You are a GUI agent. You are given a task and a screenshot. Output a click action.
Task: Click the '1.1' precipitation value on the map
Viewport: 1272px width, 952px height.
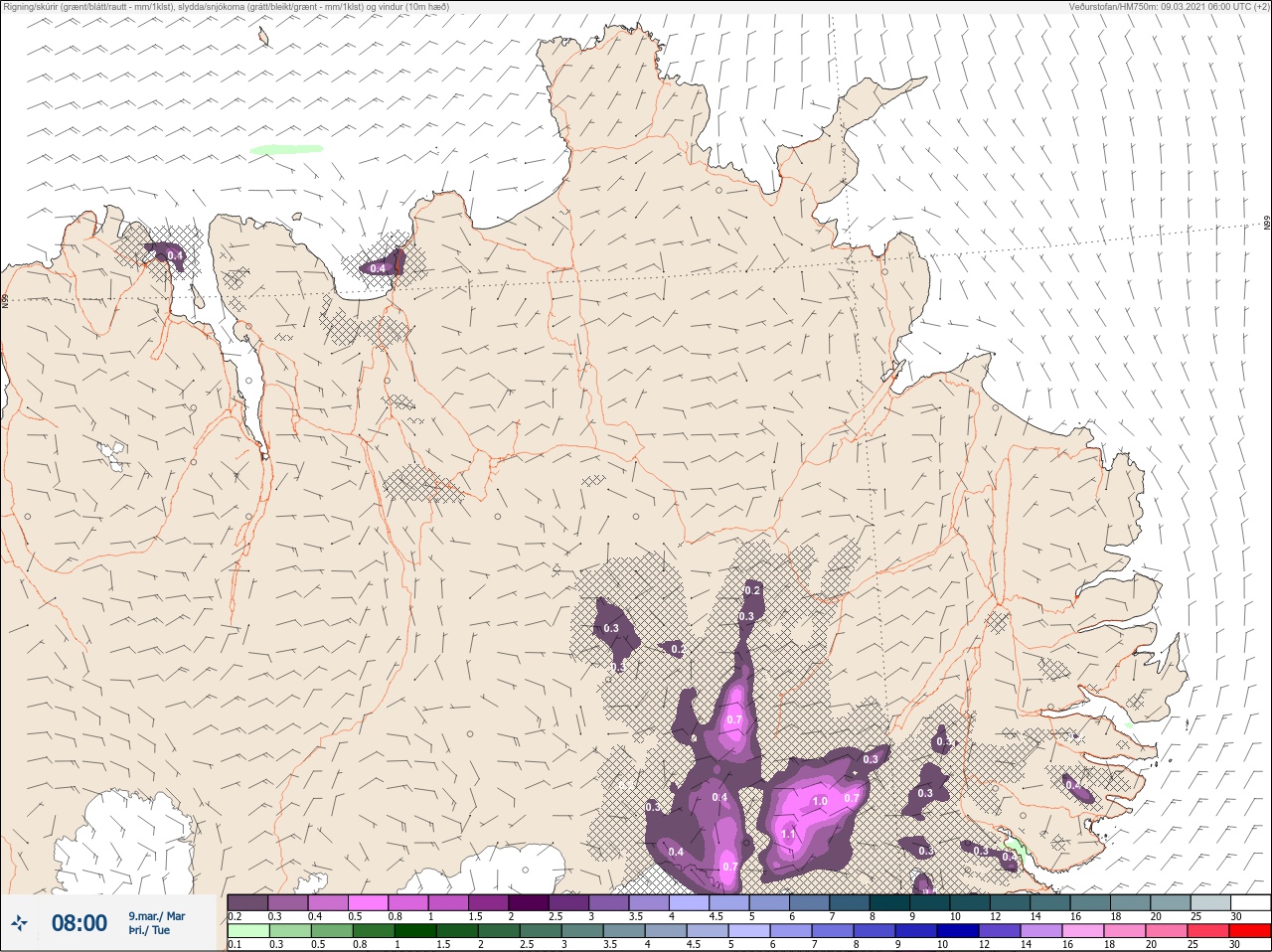(789, 834)
